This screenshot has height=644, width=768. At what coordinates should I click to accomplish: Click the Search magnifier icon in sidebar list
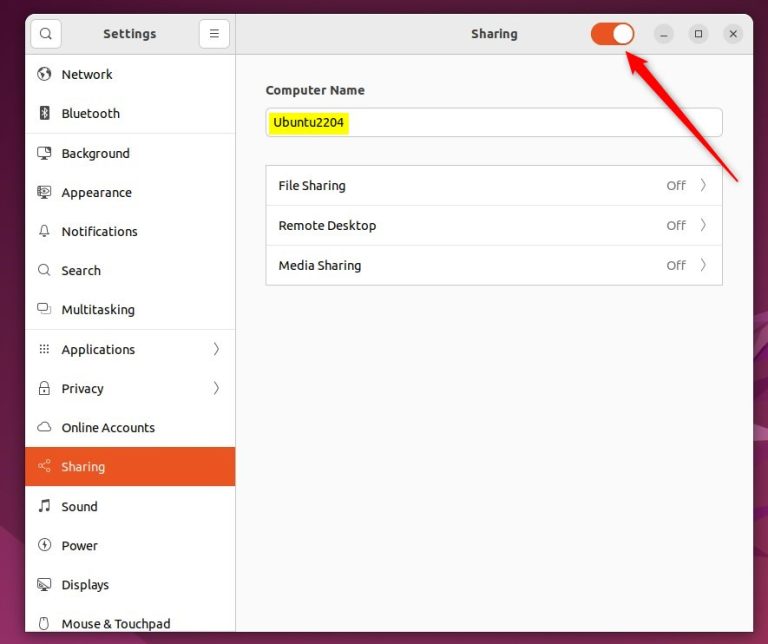[x=44, y=270]
